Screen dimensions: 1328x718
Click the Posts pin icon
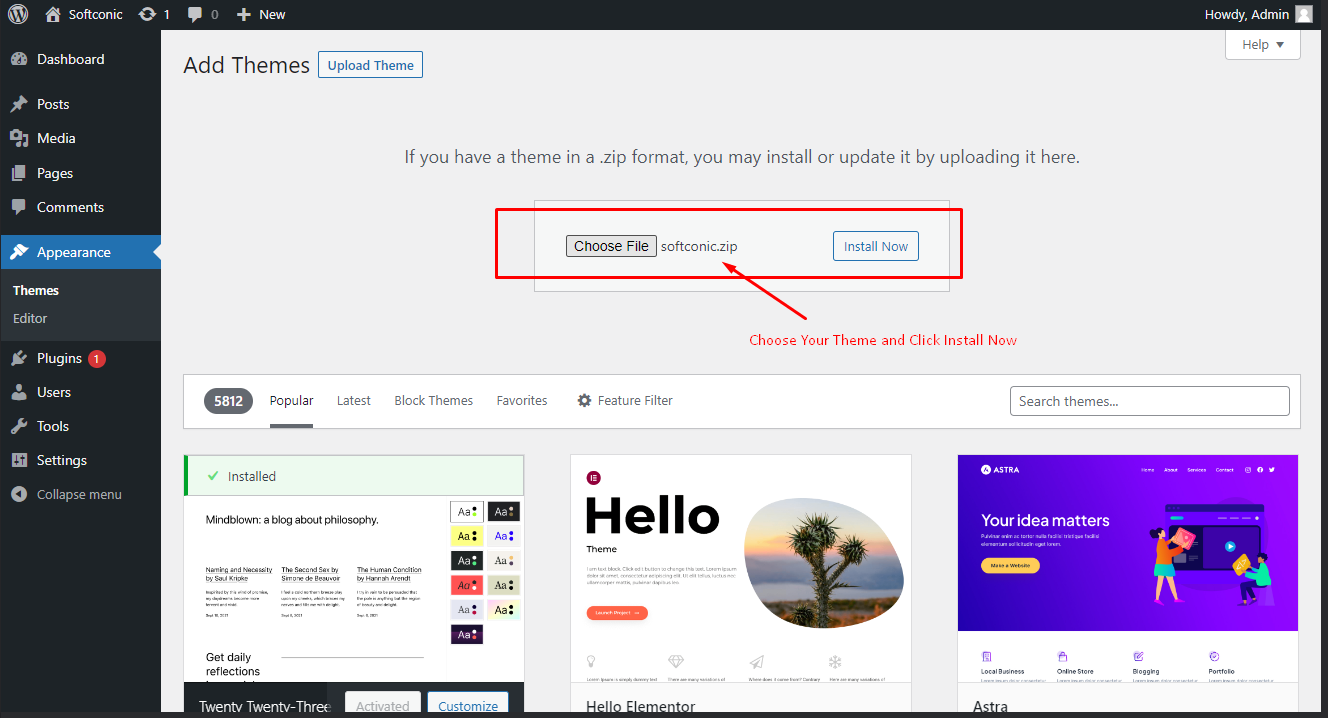(x=19, y=104)
